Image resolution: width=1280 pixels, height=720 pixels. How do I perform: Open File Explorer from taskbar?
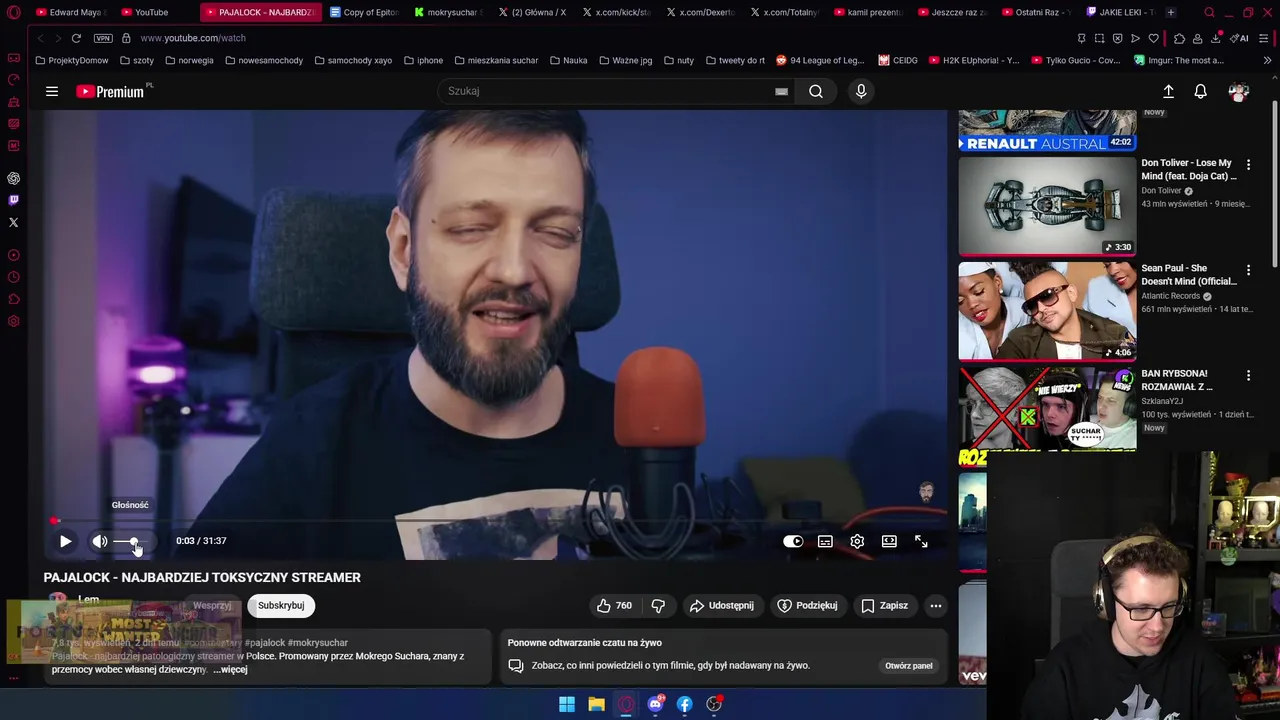pos(596,704)
